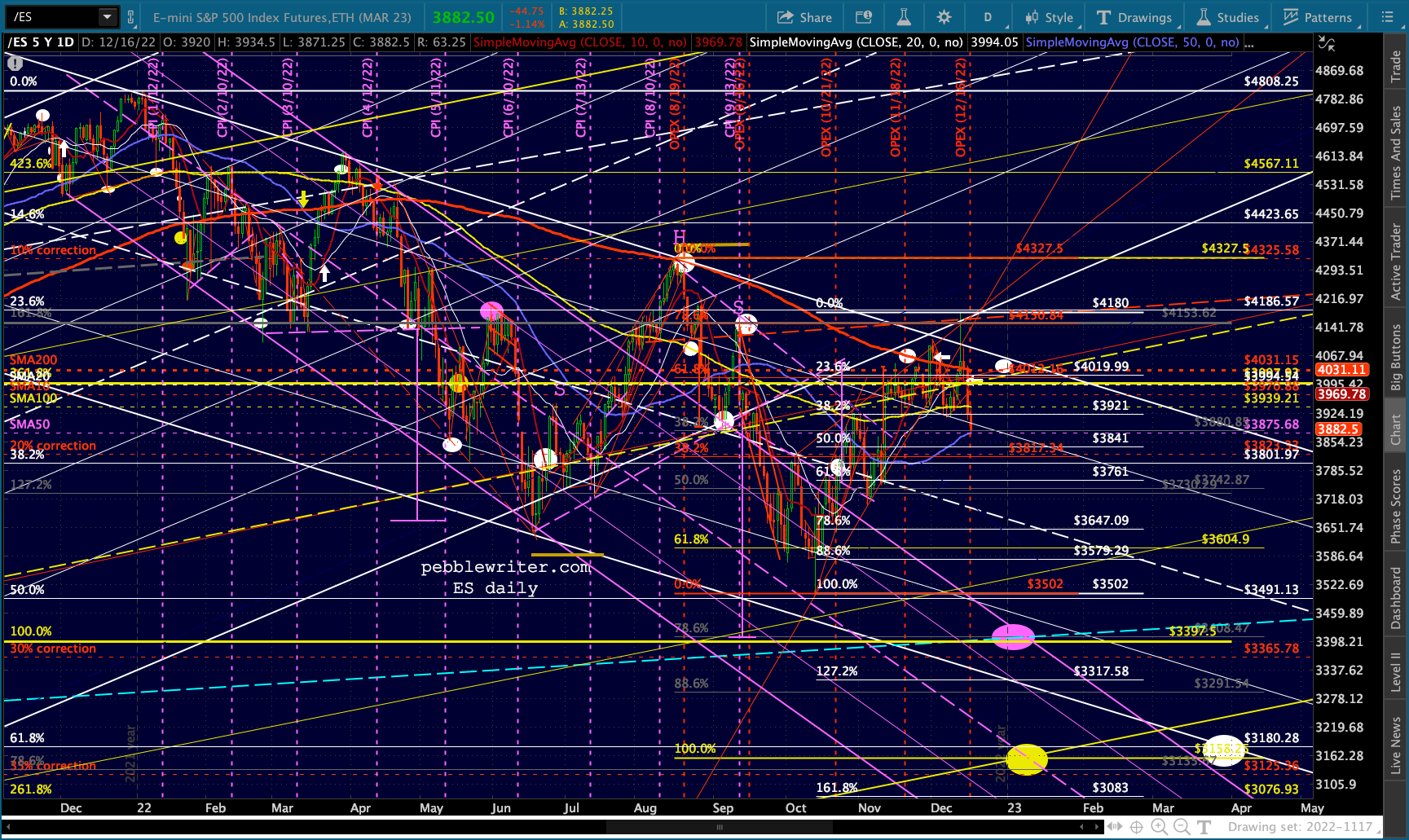Click the 30% correction label
Viewport: 1409px width, 840px height.
(x=53, y=649)
